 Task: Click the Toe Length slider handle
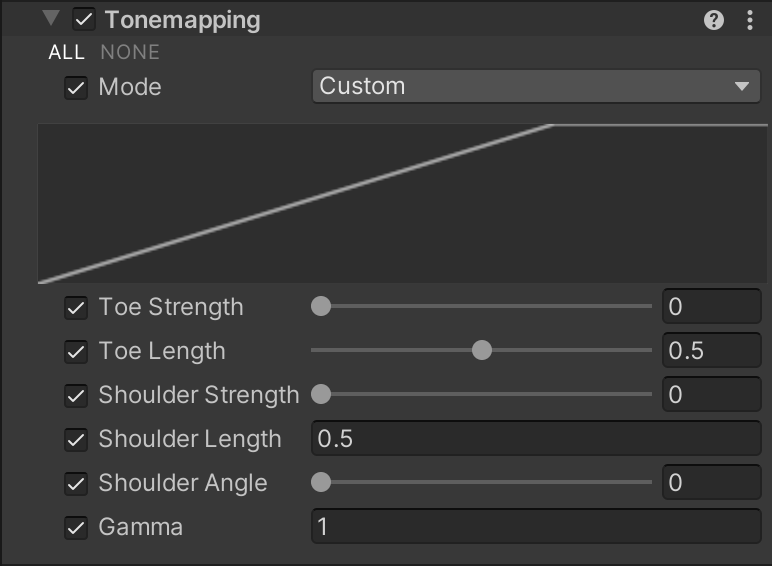(x=482, y=351)
